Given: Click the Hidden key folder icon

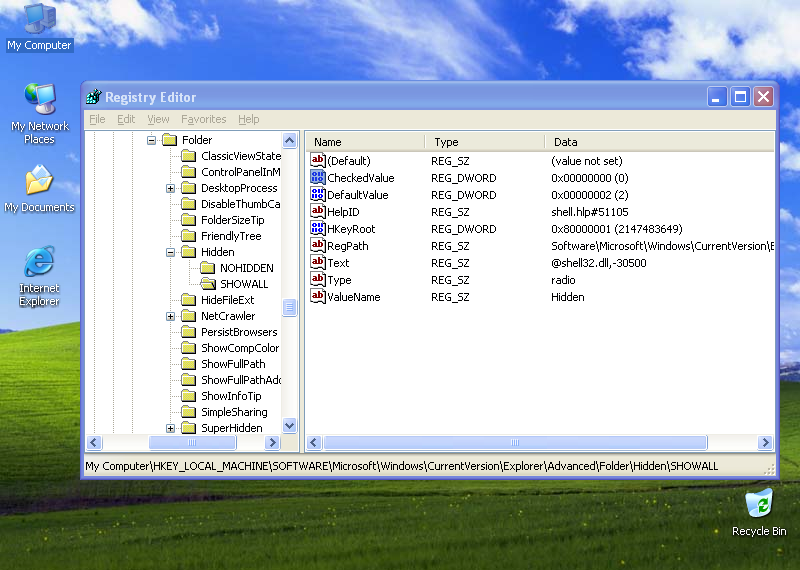Looking at the screenshot, I should pos(189,252).
